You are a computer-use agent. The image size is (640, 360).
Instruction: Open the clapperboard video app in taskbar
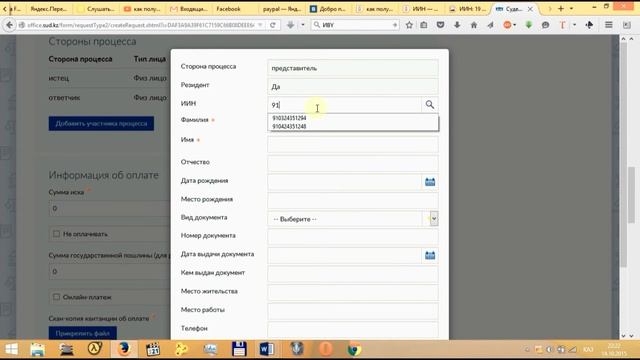[153, 349]
